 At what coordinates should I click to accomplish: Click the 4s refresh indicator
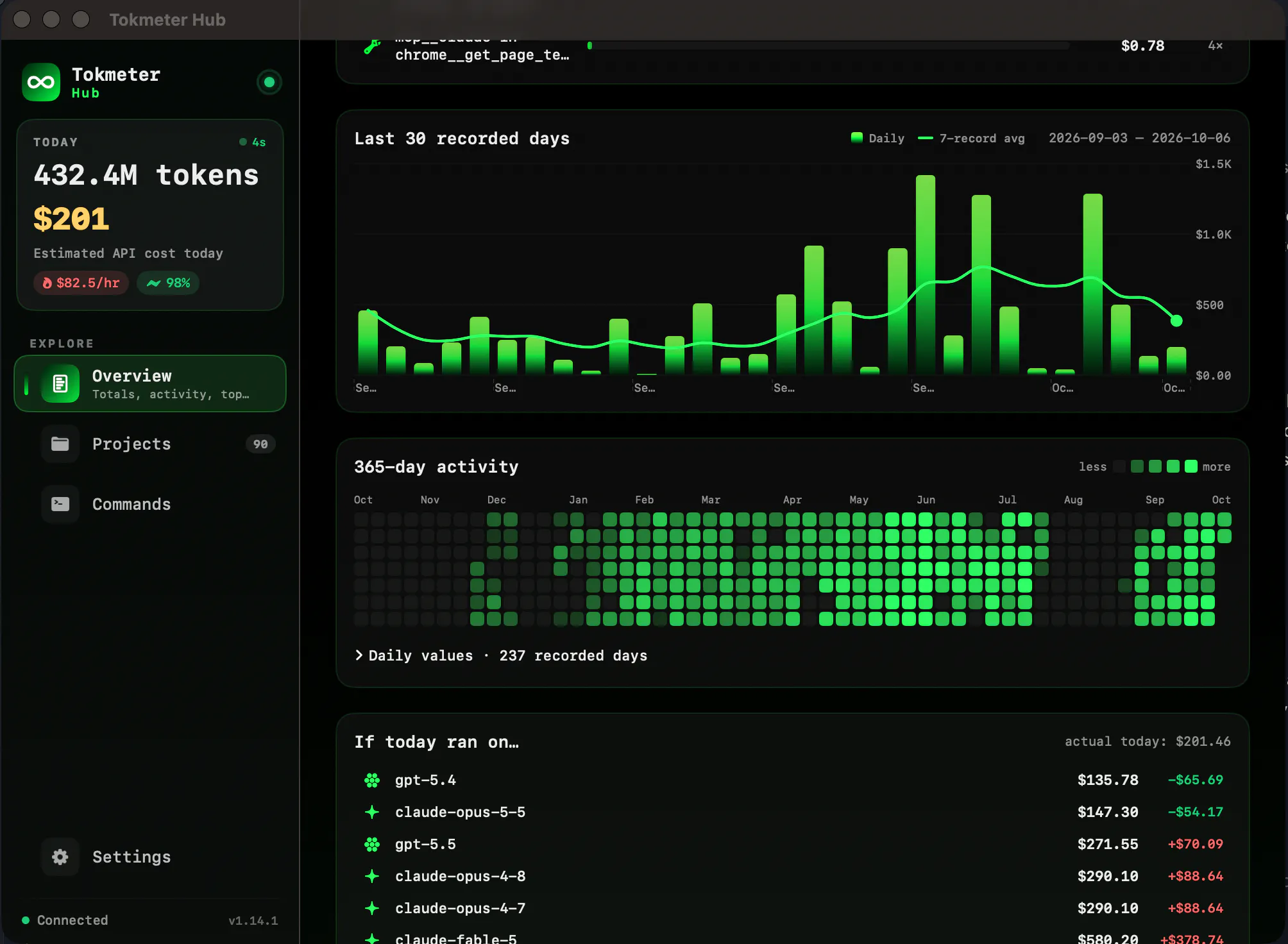252,142
